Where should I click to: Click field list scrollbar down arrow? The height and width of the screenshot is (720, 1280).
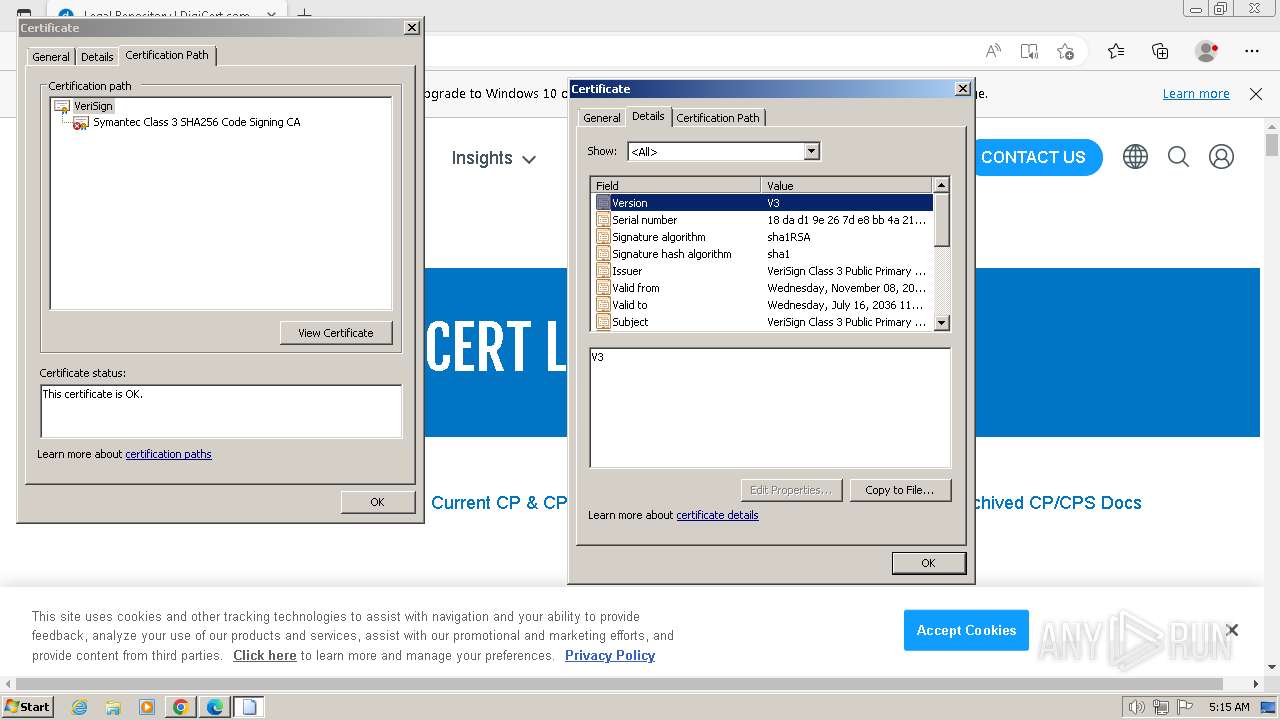coord(941,323)
